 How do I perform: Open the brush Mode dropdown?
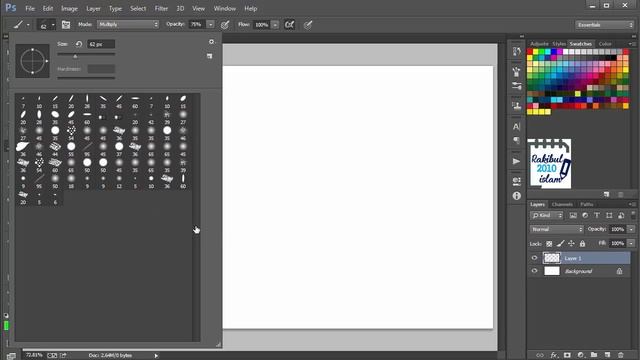tap(128, 24)
